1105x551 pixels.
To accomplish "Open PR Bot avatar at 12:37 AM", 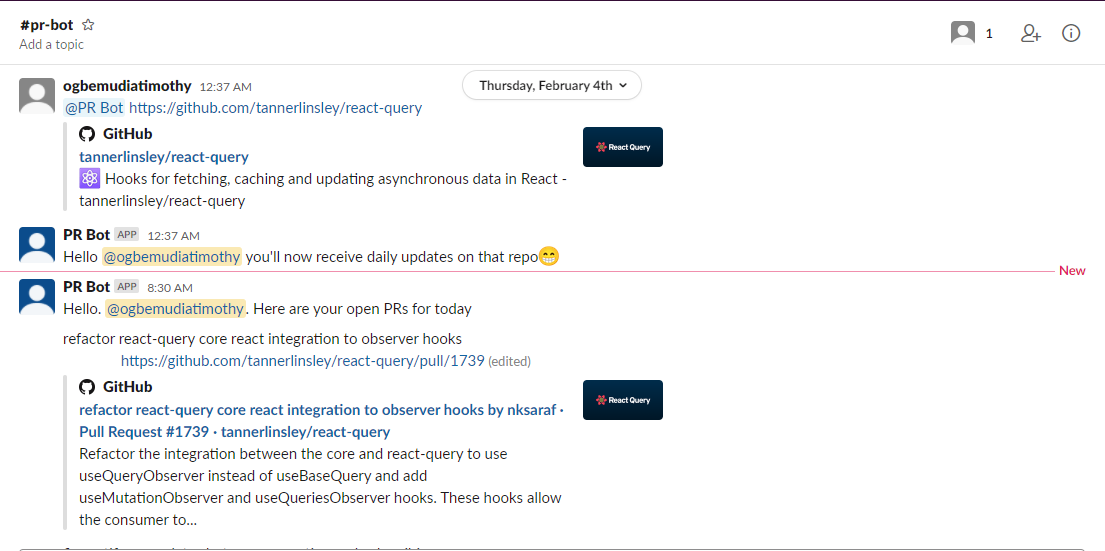I will coord(37,244).
